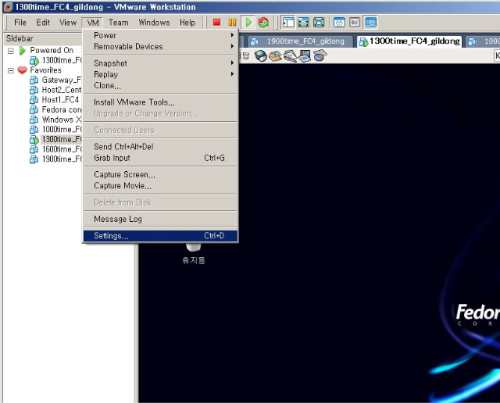Select Fedora core in Favorites list
Image resolution: width=500 pixels, height=403 pixels.
coord(56,110)
